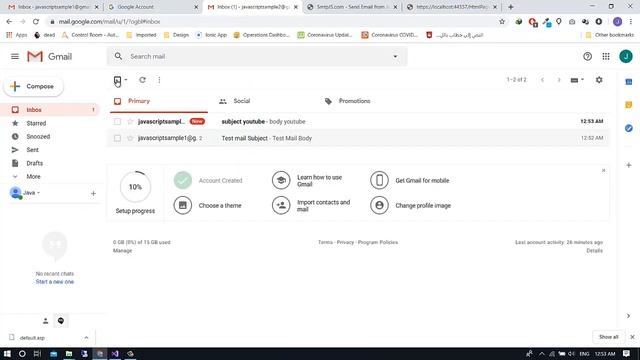The image size is (640, 360).
Task: Start a new chat with plus
Action: pyautogui.click(x=93, y=193)
